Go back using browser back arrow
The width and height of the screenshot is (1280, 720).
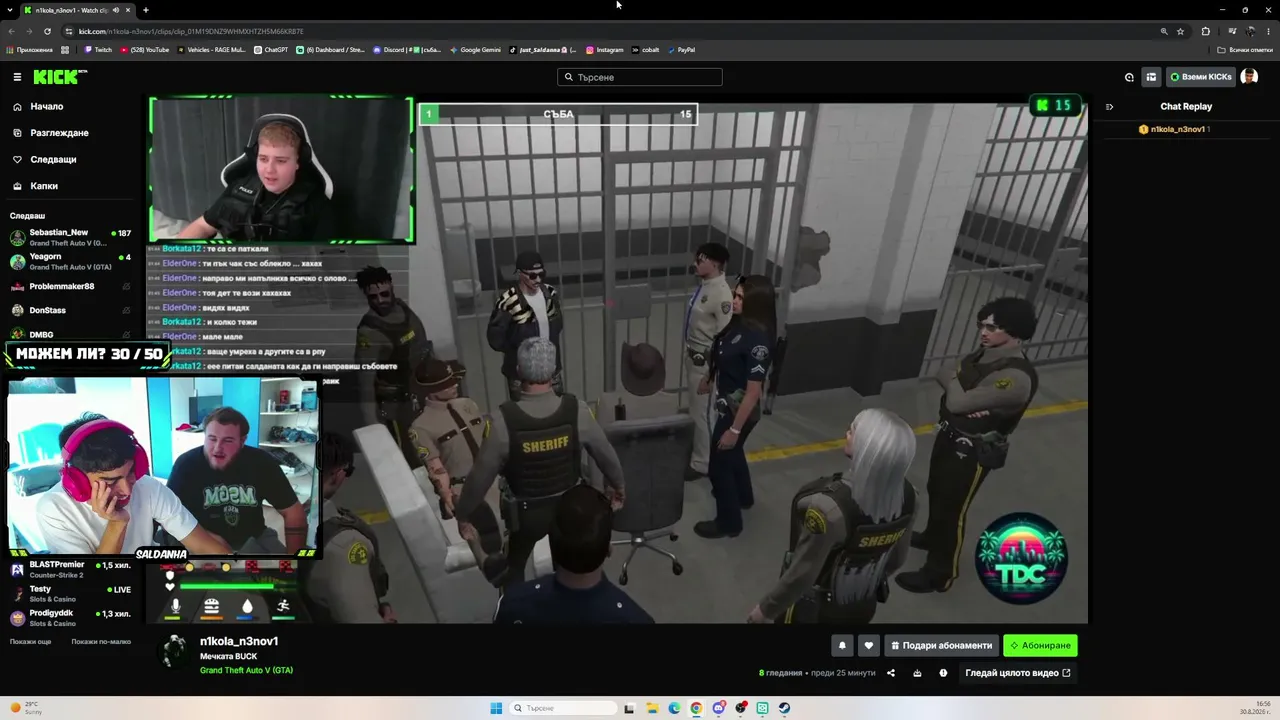12,31
